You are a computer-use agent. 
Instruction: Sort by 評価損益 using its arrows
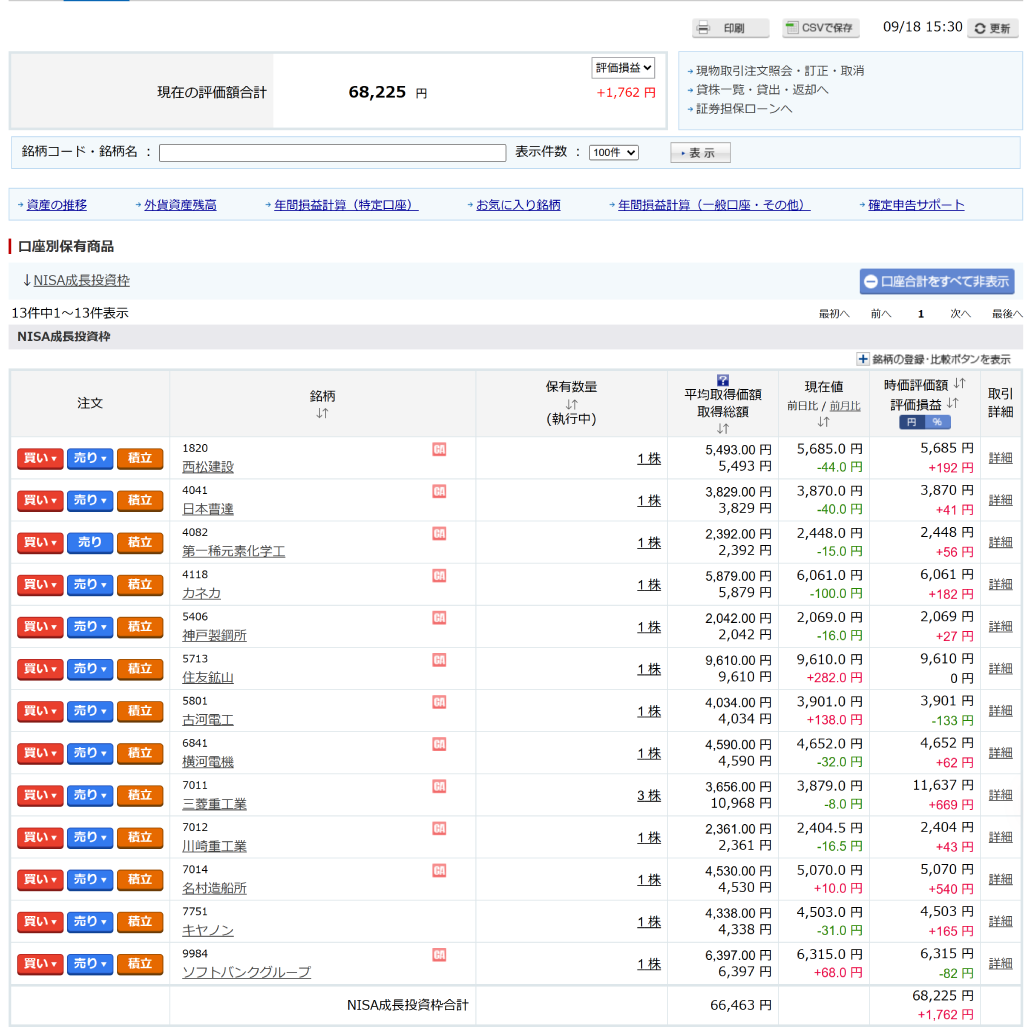[953, 403]
